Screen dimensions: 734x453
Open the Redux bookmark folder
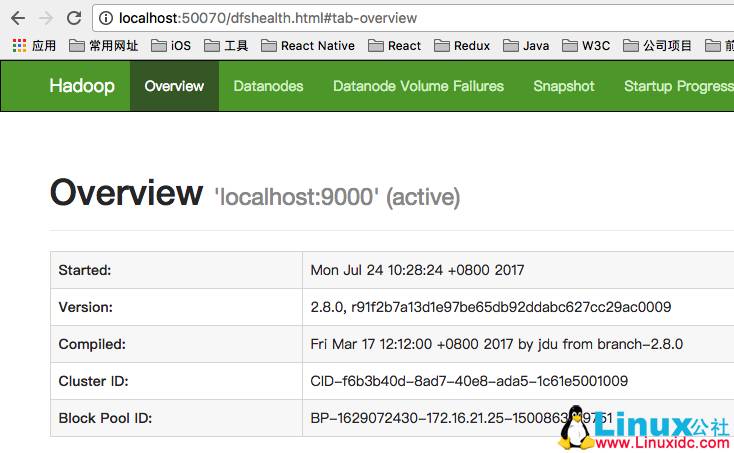pos(462,46)
